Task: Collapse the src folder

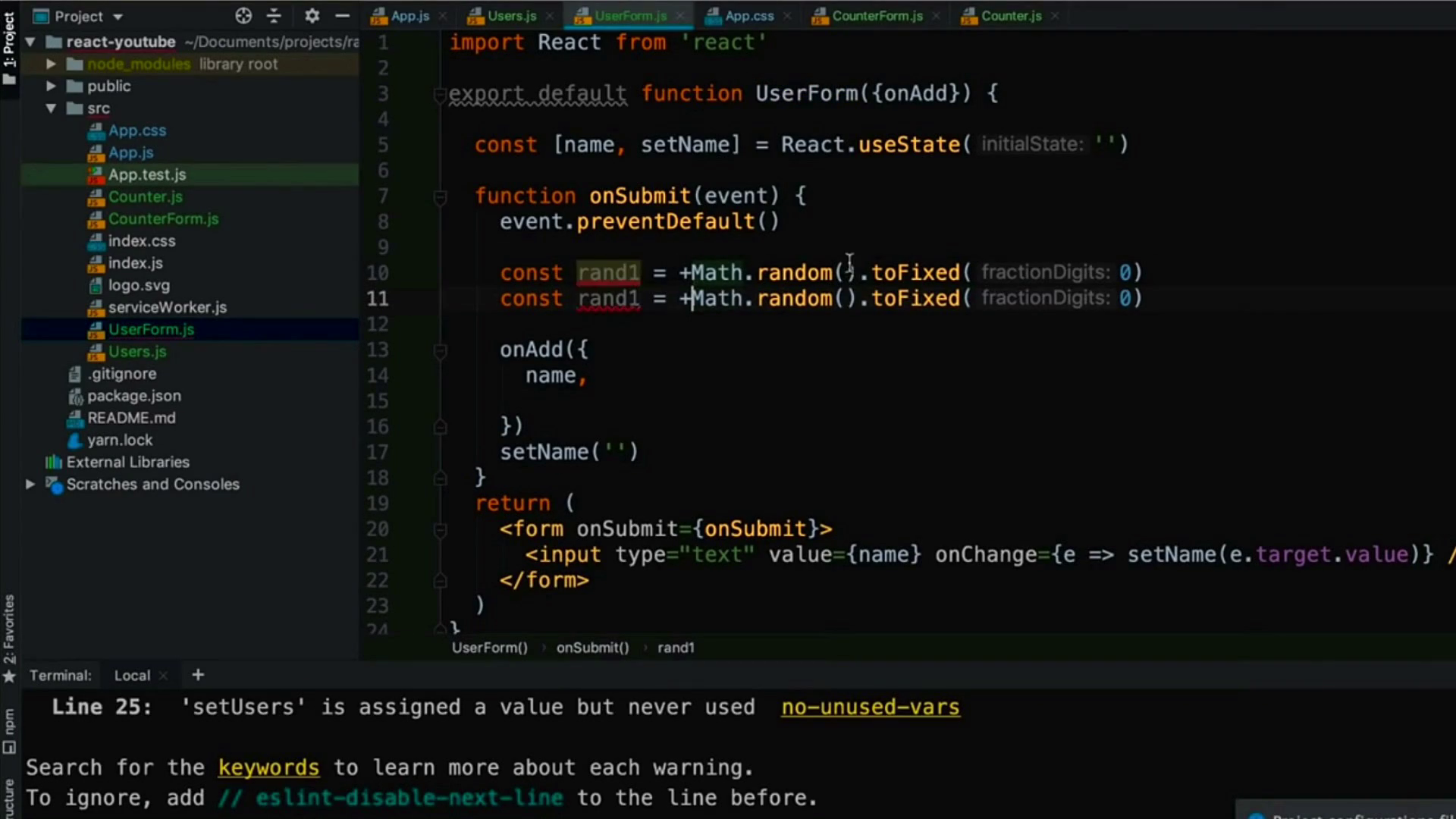Action: [x=51, y=108]
